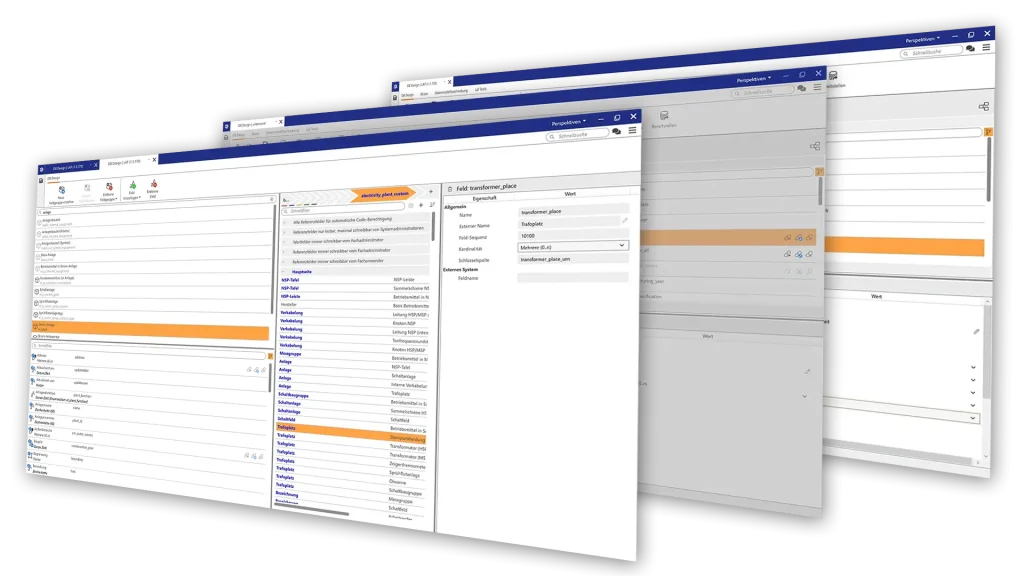1024x576 pixels.
Task: Click the plus icon next to electricity_plant_custom
Action: 430,191
